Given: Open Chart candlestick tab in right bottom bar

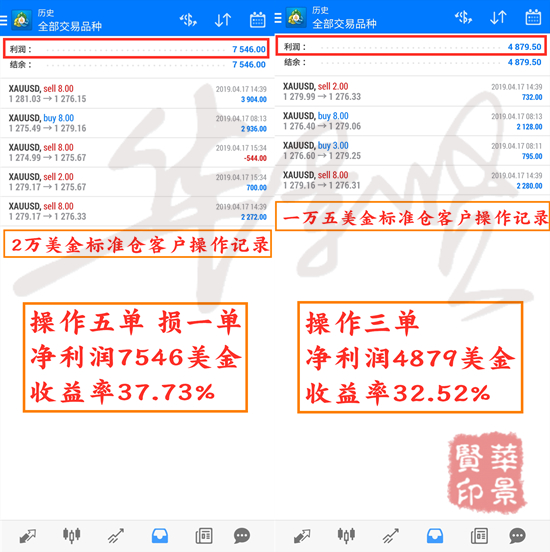Looking at the screenshot, I should click(346, 535).
